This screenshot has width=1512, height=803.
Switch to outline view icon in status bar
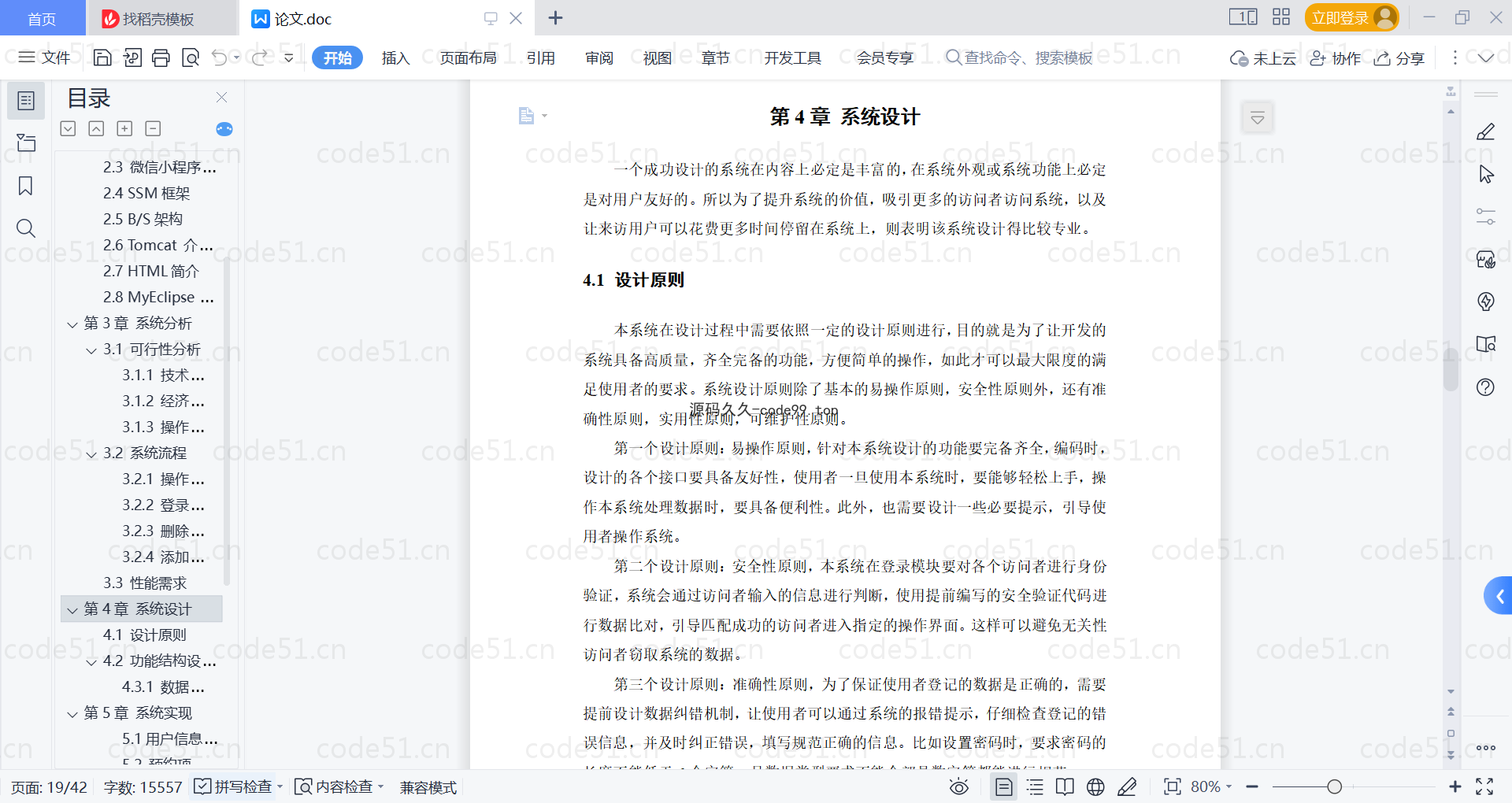pos(1035,786)
